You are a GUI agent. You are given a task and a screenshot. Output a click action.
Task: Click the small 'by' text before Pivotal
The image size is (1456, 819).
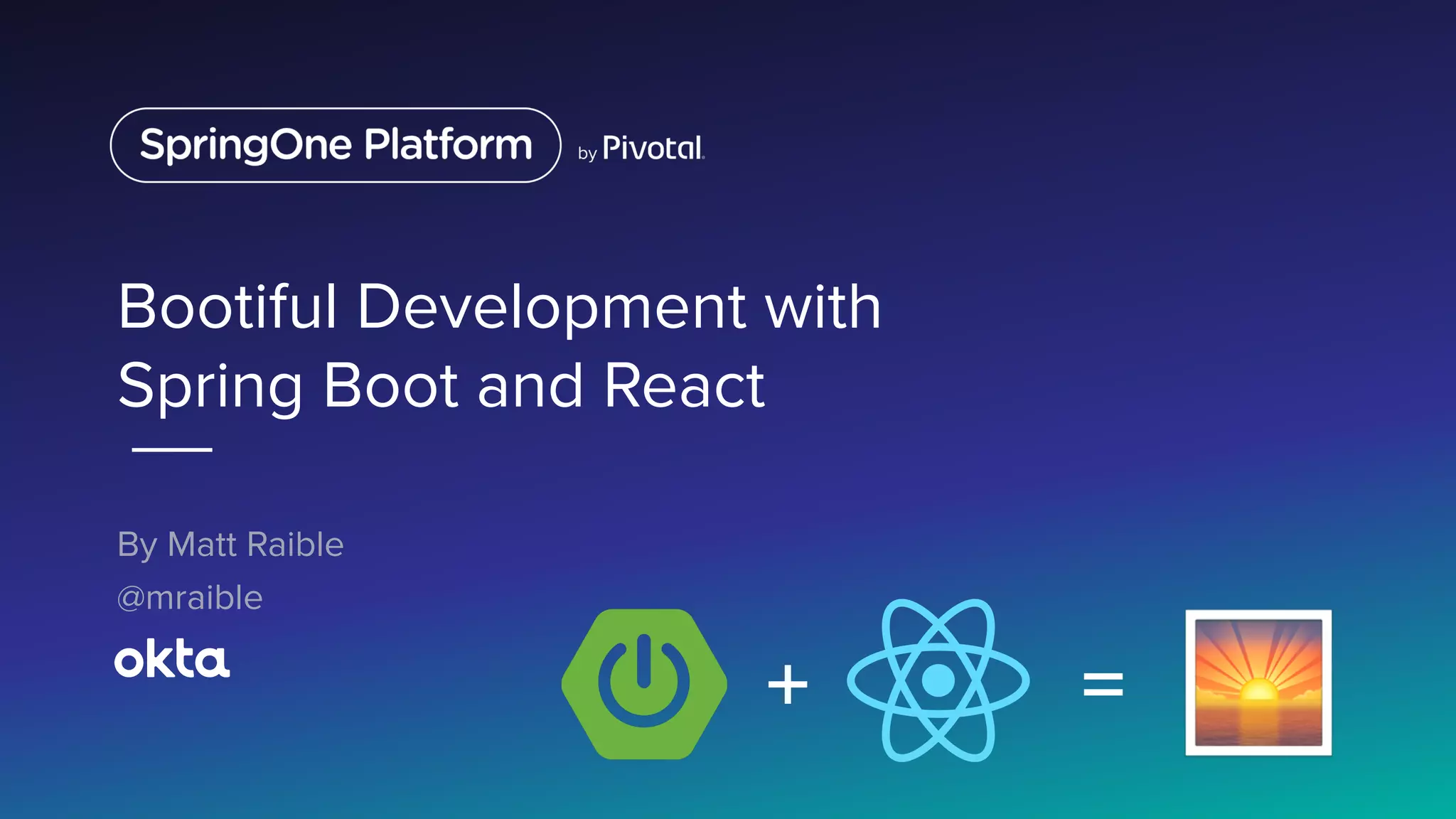tap(587, 153)
